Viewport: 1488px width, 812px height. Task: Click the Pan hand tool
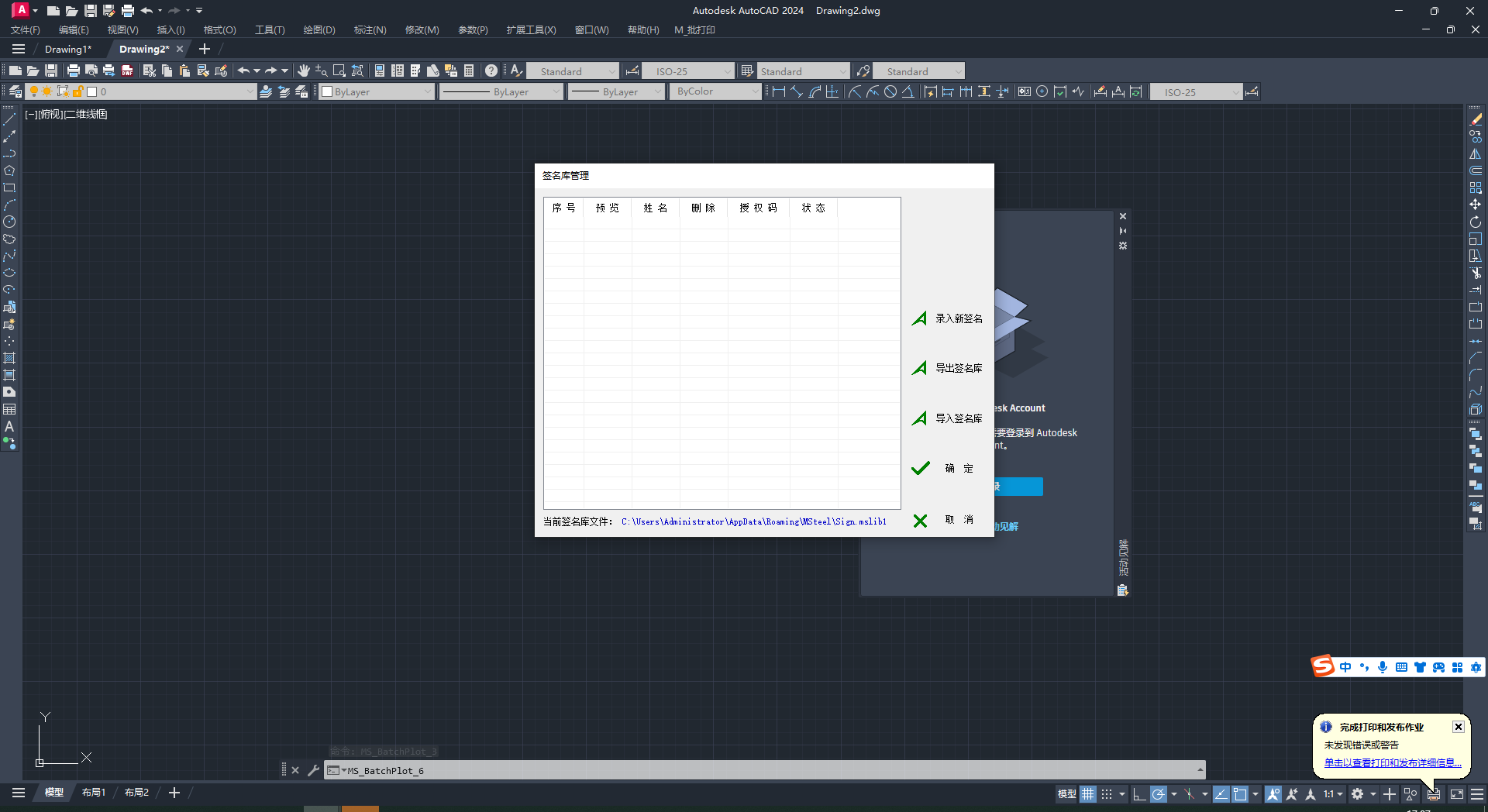coord(303,71)
